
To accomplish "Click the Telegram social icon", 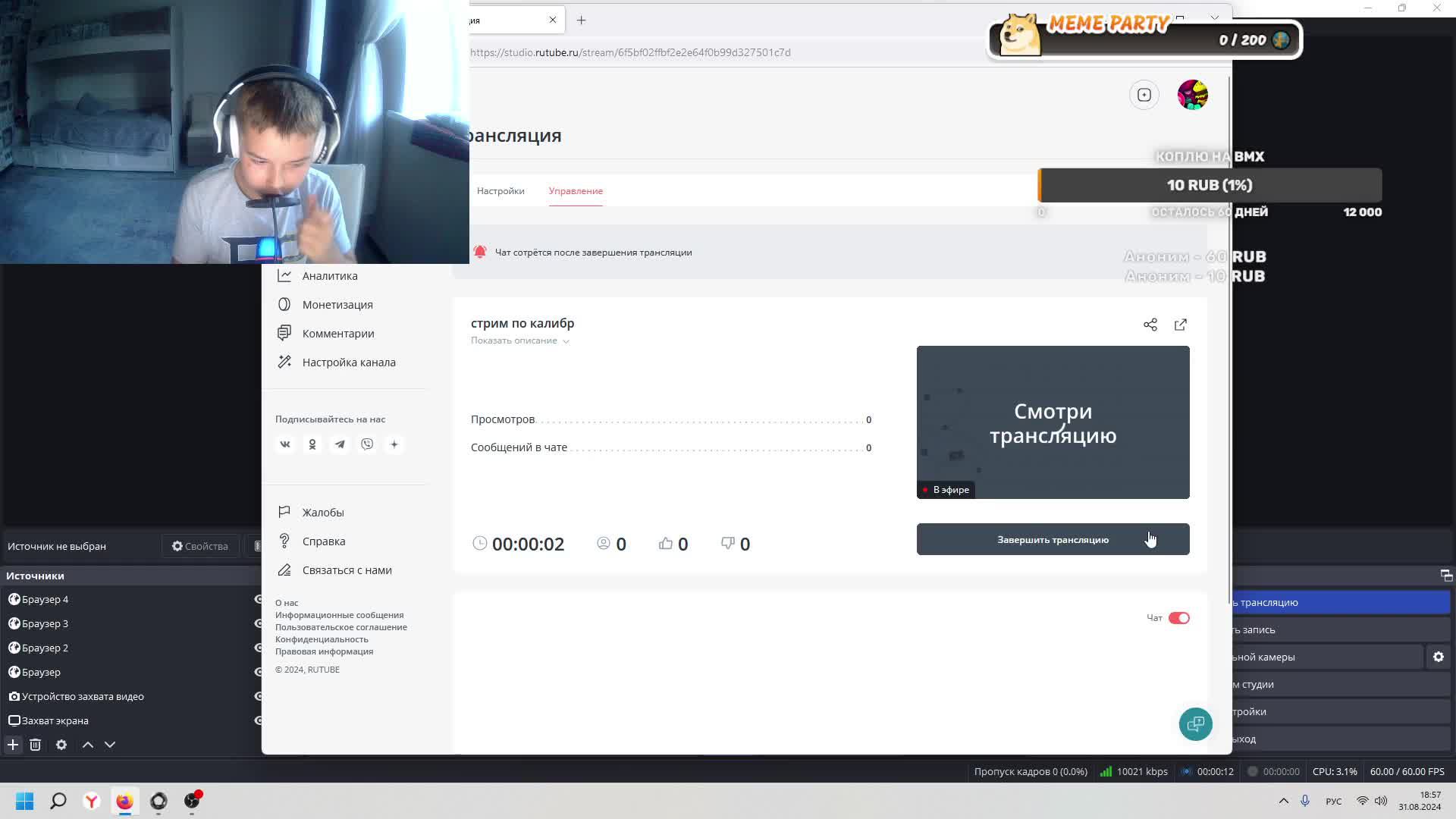I will click(x=340, y=444).
